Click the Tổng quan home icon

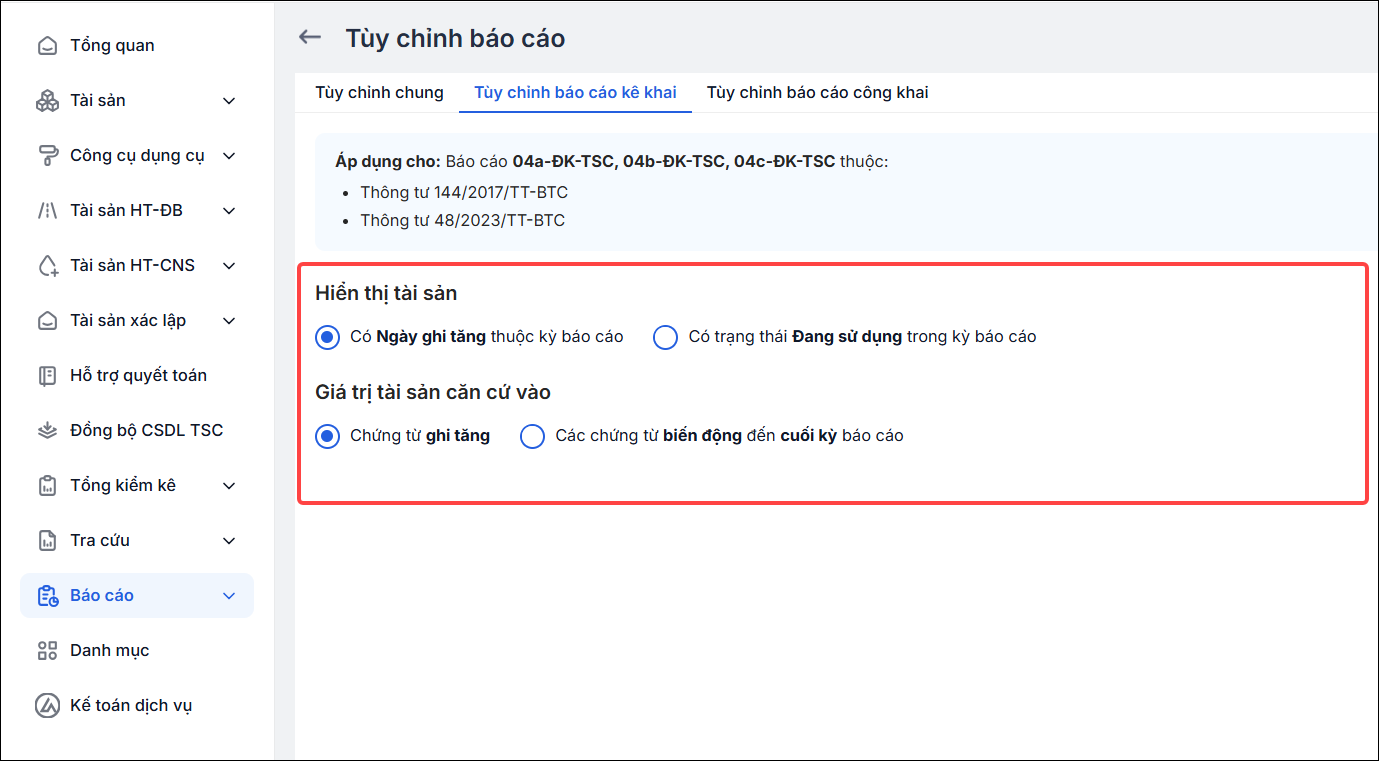[47, 46]
